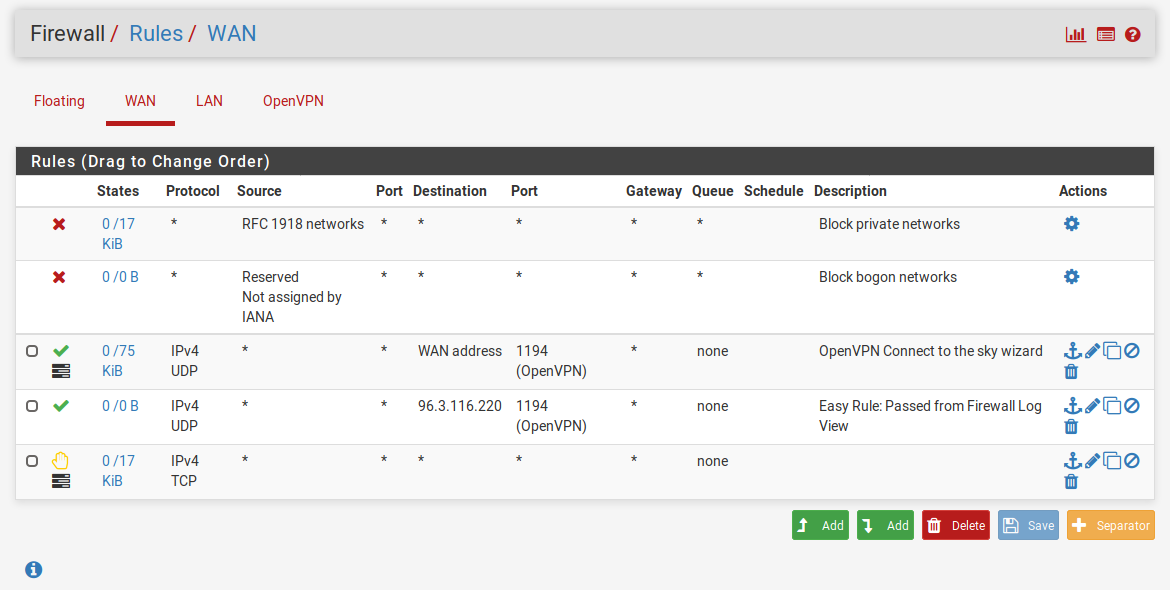
Task: Open the LAN rules tab
Action: pyautogui.click(x=209, y=101)
